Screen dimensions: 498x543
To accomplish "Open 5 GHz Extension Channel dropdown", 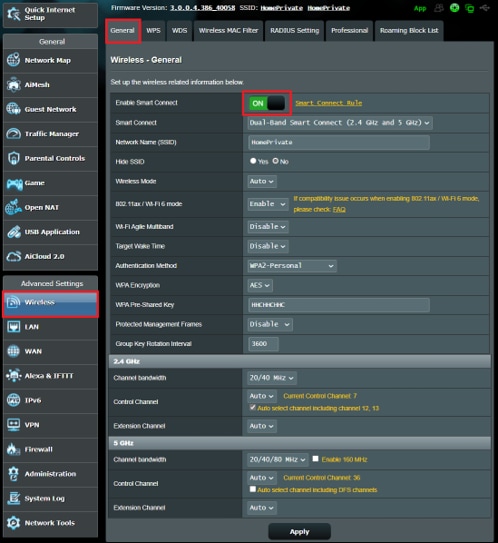I will (262, 508).
